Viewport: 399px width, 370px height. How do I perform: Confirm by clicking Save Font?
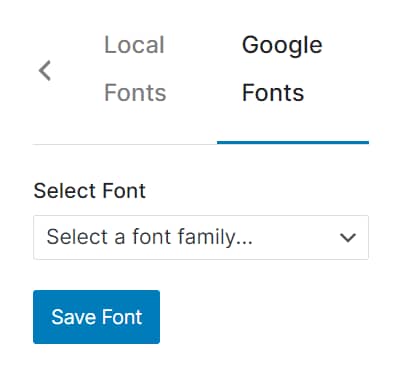(x=96, y=317)
